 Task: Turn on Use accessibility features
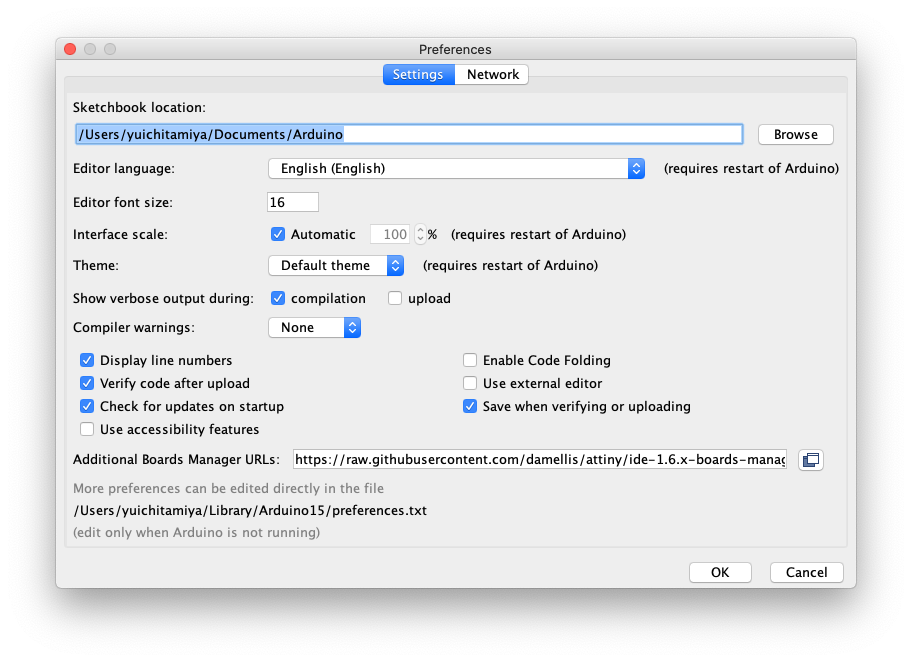[87, 429]
